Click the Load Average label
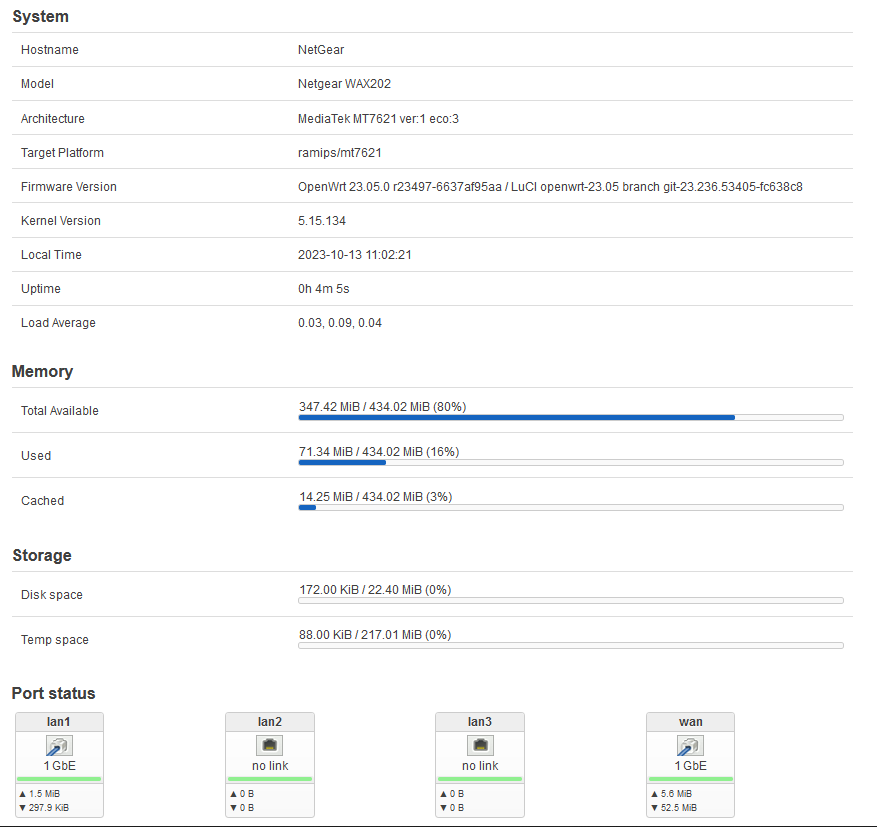 coord(58,323)
